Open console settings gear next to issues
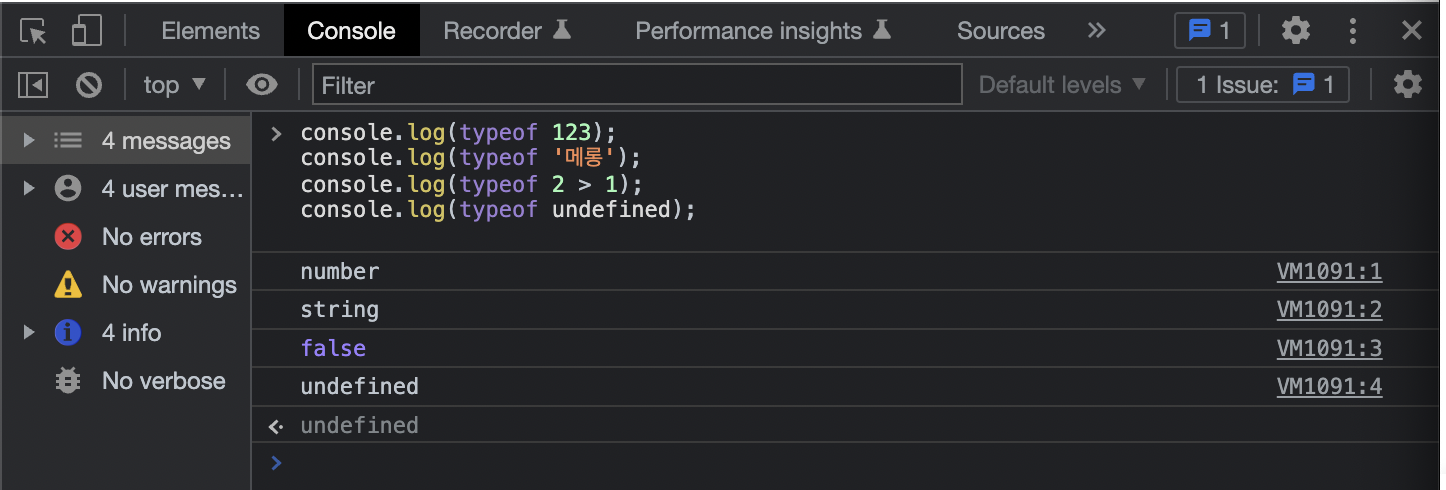This screenshot has width=1446, height=490. tap(1407, 85)
